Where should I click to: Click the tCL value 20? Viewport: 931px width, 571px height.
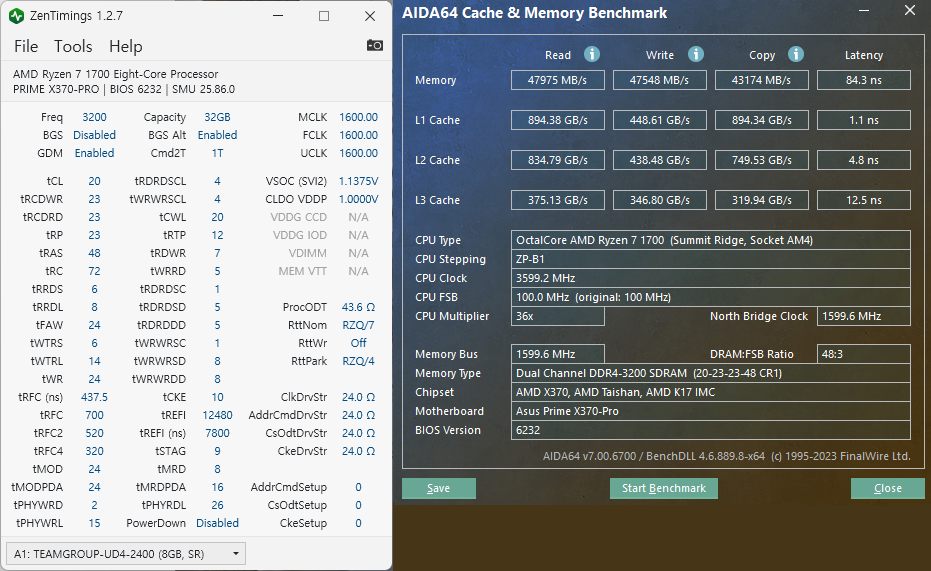click(94, 181)
